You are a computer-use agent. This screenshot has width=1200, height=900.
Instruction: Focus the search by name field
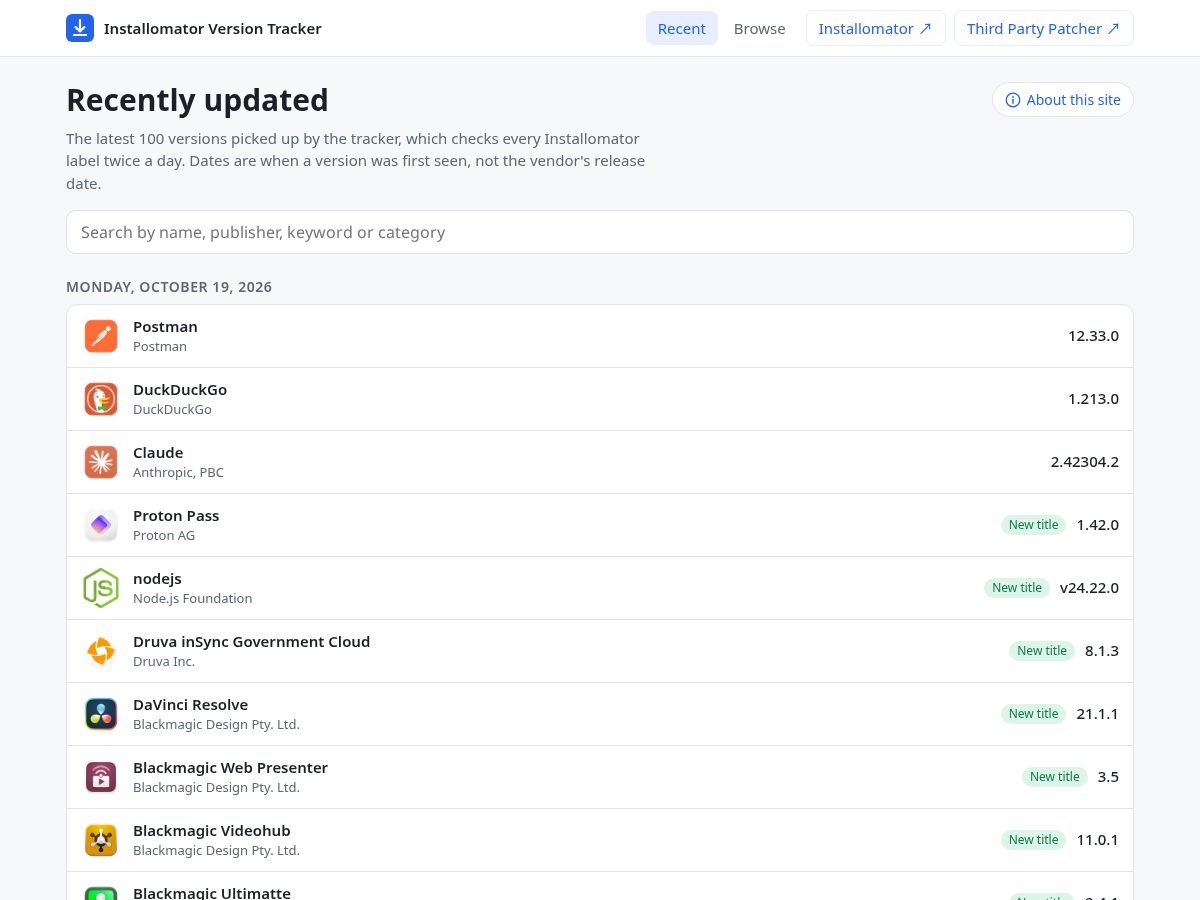coord(600,232)
